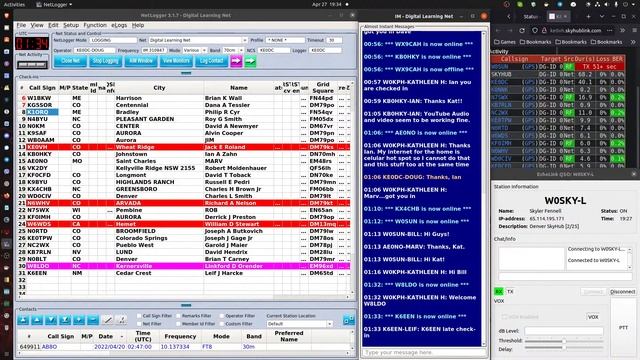Click the browser reload icon
This screenshot has width=640, height=360.
tap(522, 30)
